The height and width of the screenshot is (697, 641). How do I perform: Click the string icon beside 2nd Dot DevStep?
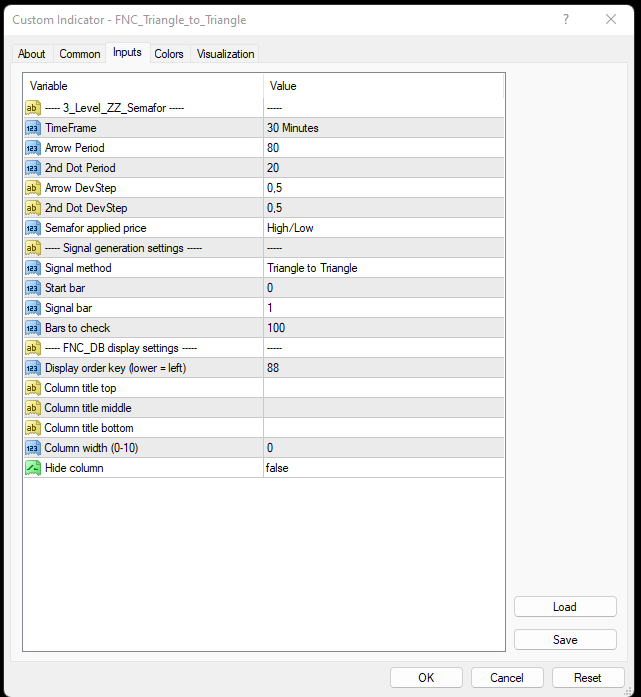(33, 208)
